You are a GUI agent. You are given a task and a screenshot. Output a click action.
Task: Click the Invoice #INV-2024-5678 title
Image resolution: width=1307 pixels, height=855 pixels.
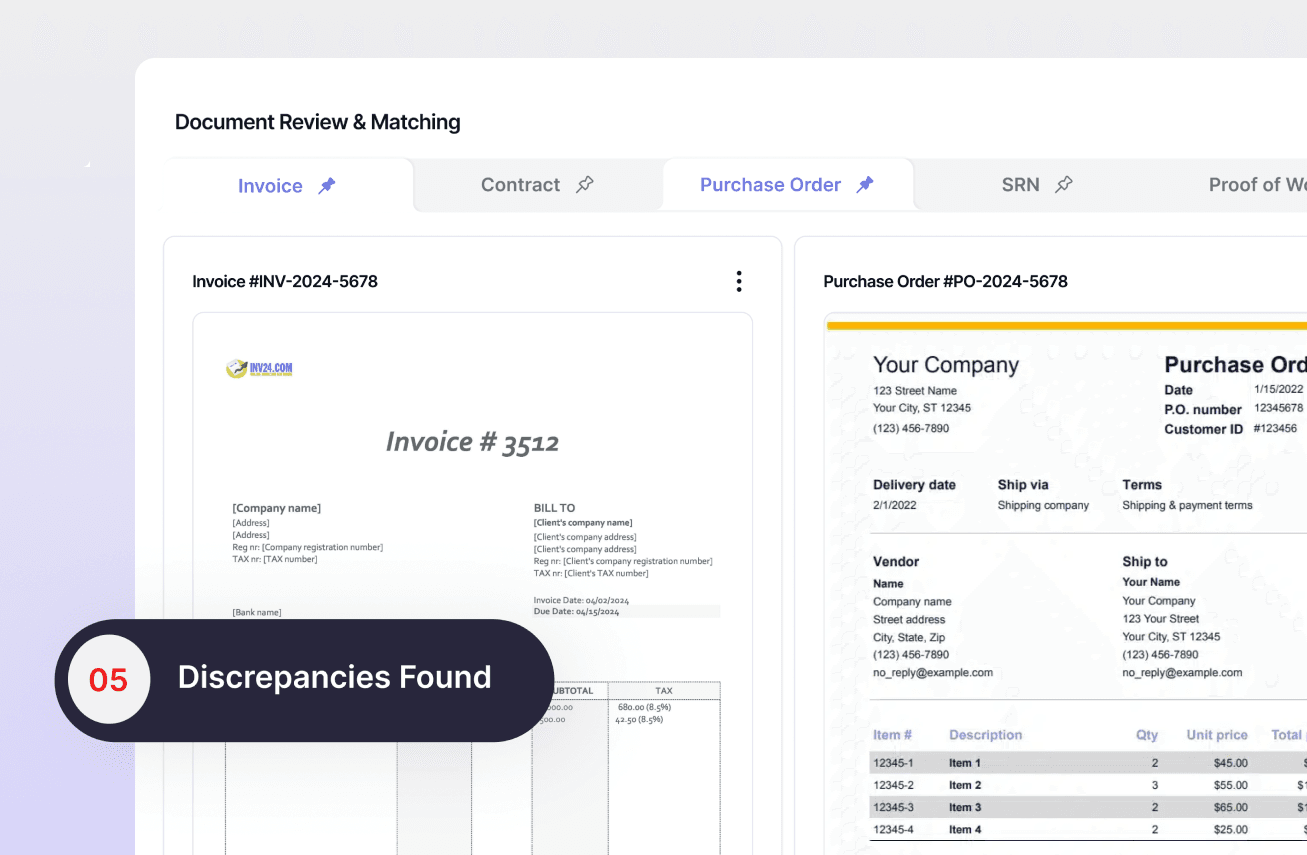[x=285, y=281]
